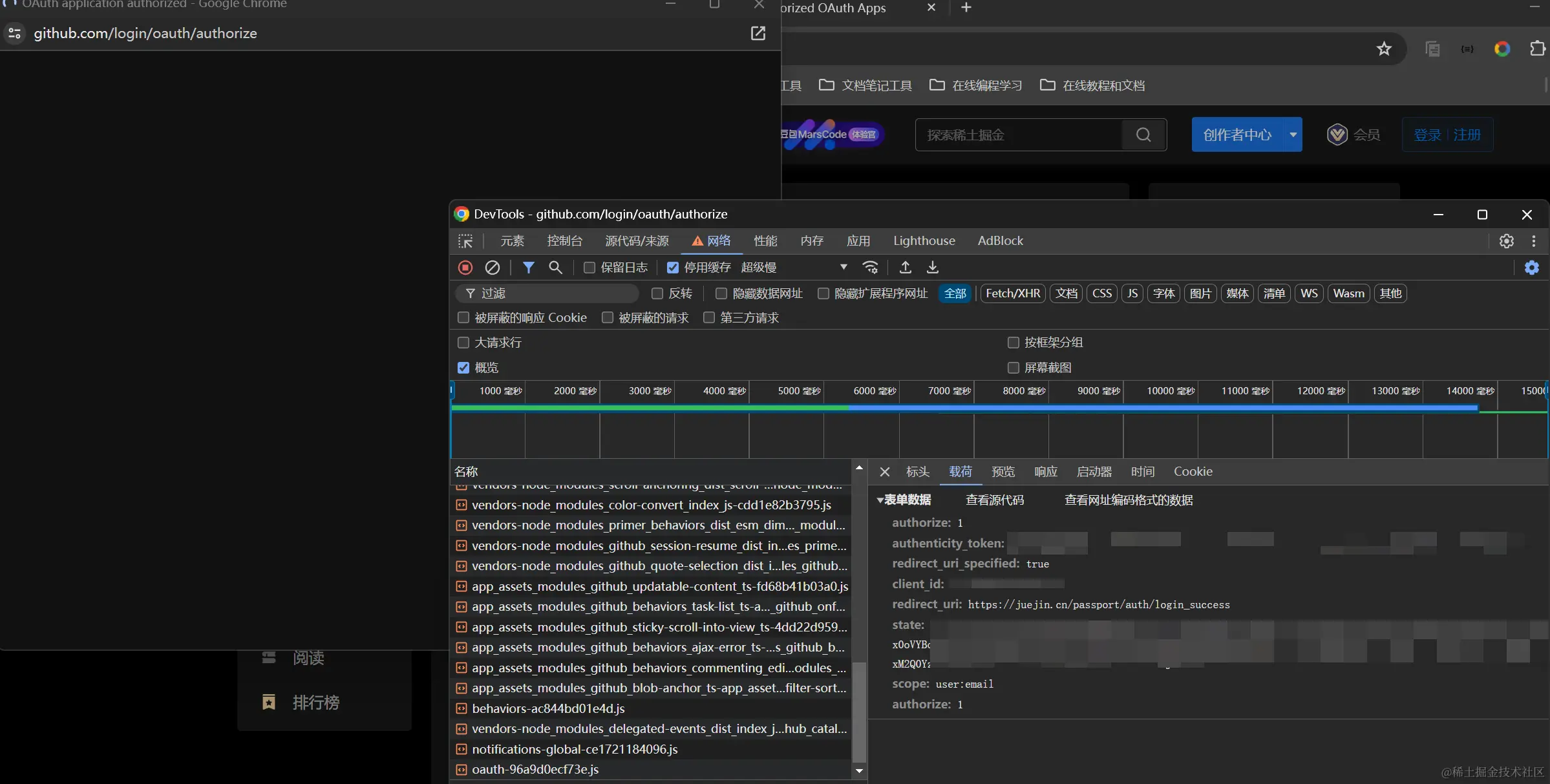Enable the 保留日志 checkbox
1550x784 pixels.
589,268
